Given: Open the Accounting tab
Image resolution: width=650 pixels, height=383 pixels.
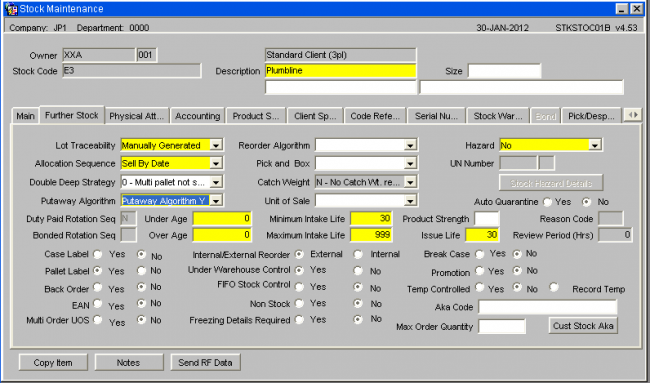Looking at the screenshot, I should coord(197,116).
